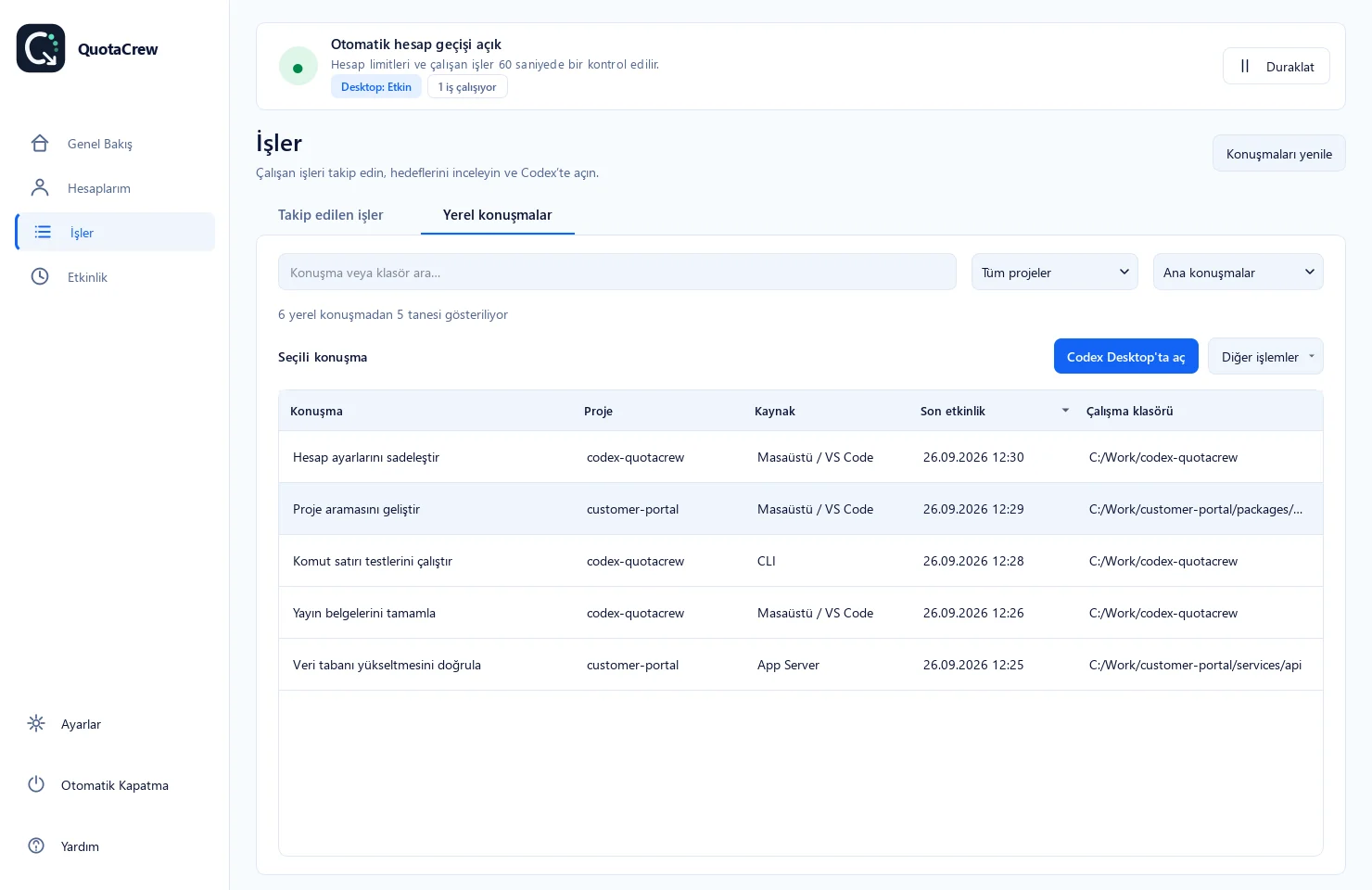Select row Yayın belgelerini tamamla
Viewport: 1372px width, 890px height.
(801, 613)
